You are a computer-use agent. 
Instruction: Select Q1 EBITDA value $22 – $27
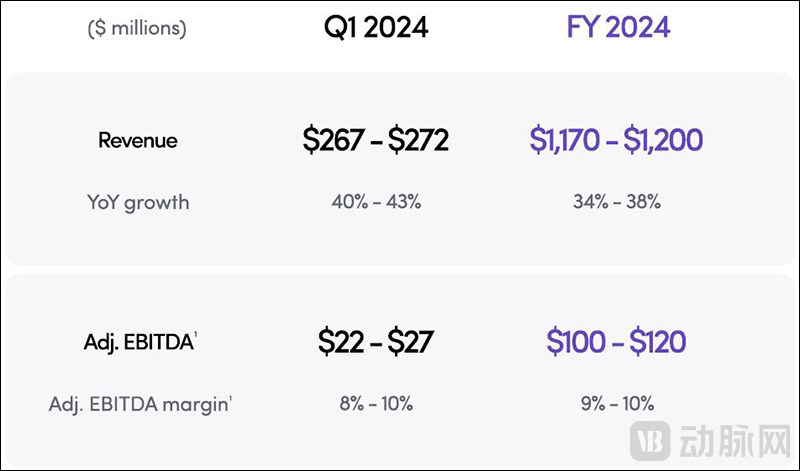[375, 342]
